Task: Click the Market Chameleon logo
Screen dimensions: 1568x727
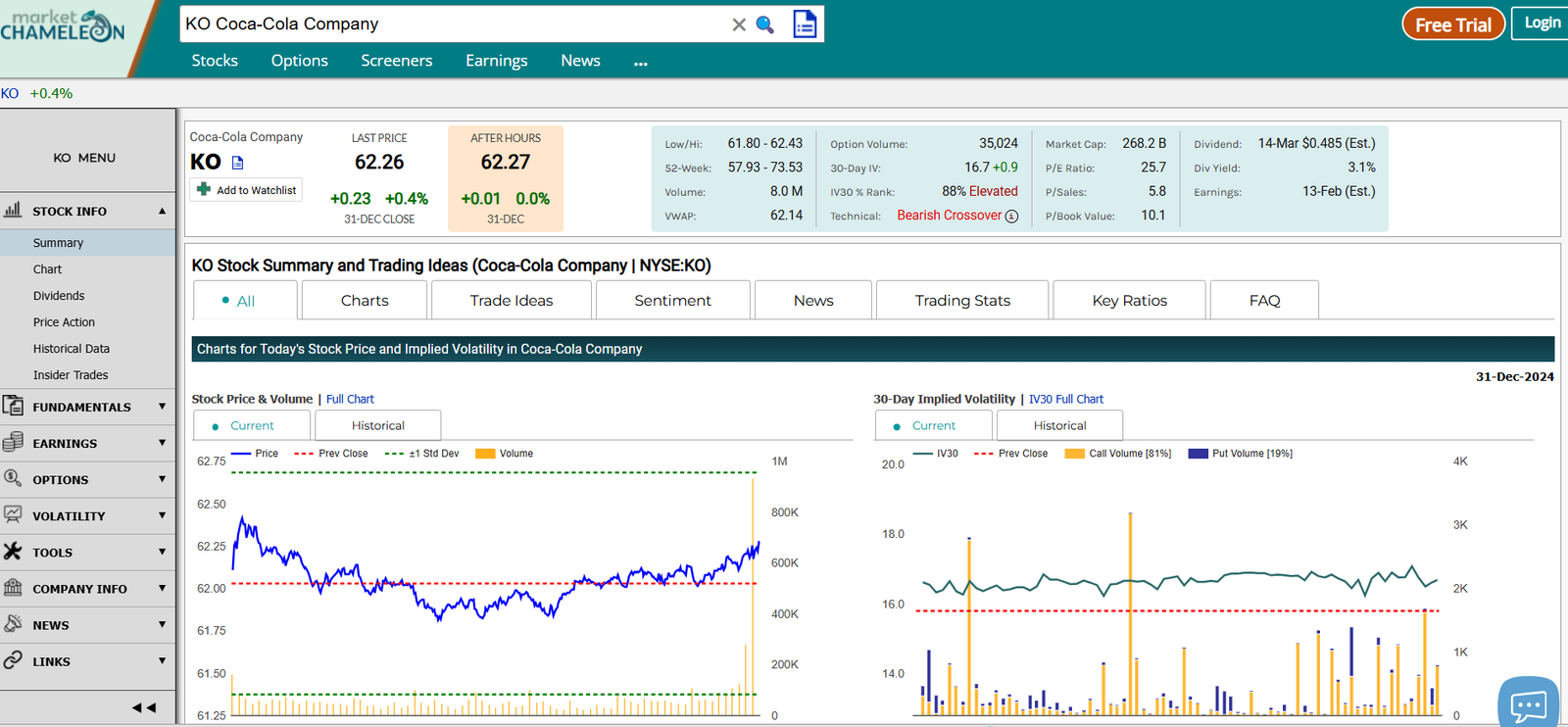Action: click(x=63, y=27)
